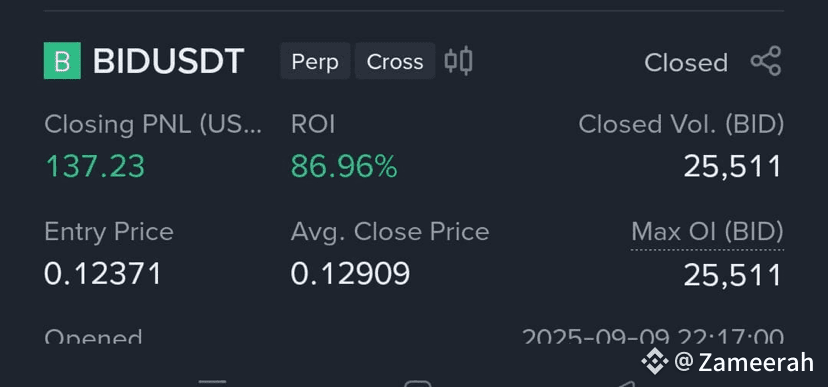Share the closed BIDUSDT position
The image size is (828, 387).
(x=766, y=61)
